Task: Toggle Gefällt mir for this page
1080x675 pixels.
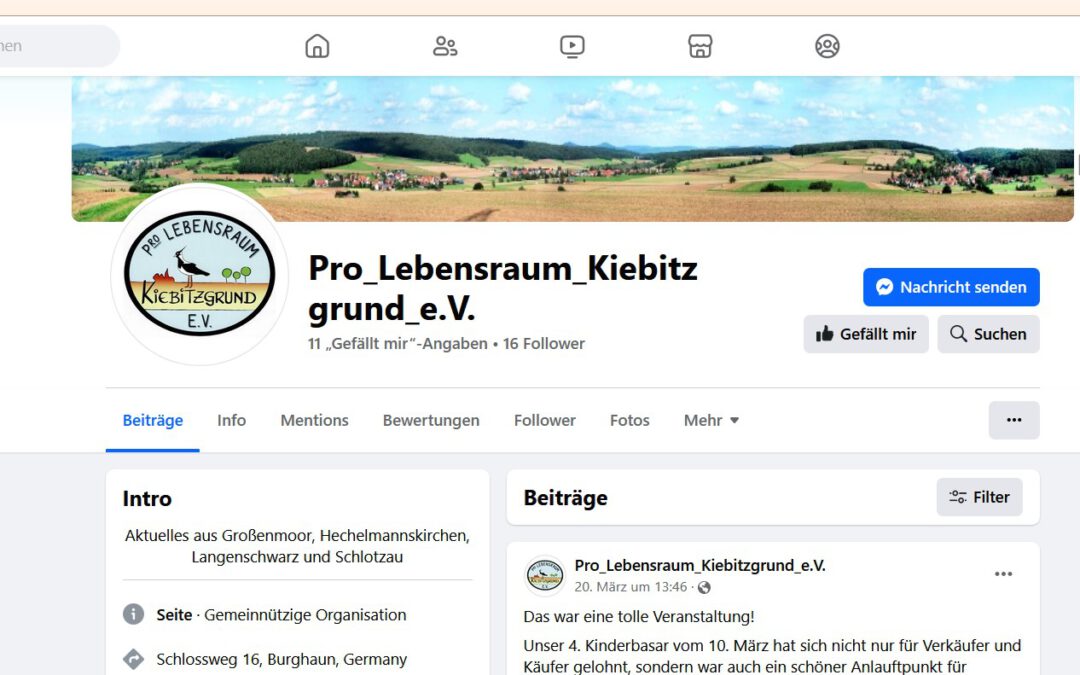Action: 866,334
